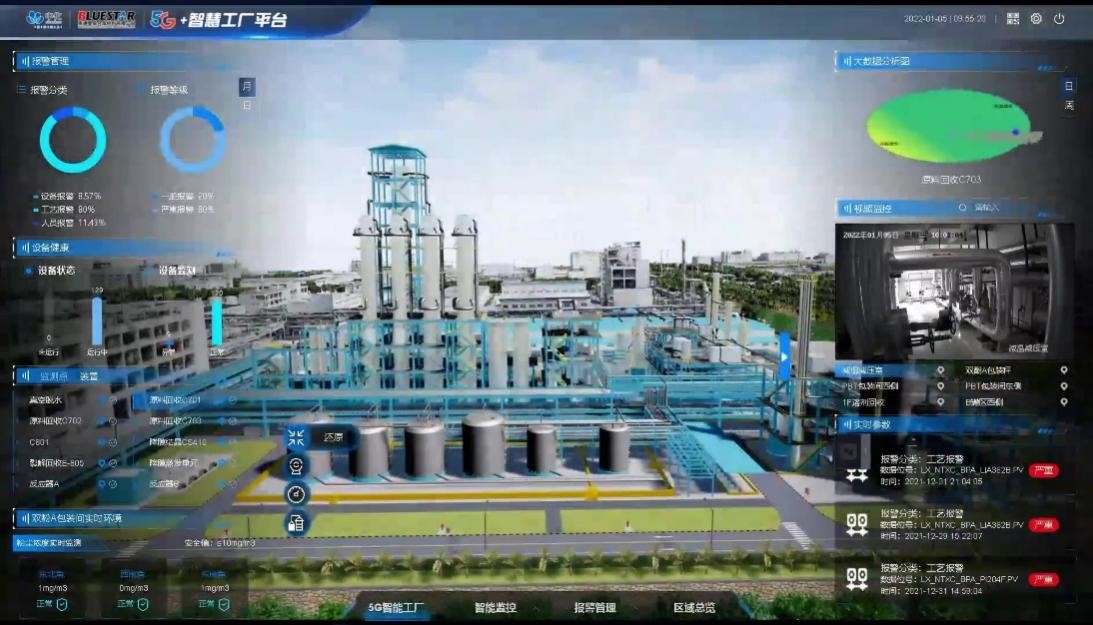
Task: Toggle check circle for 反应器A
Action: [113, 484]
